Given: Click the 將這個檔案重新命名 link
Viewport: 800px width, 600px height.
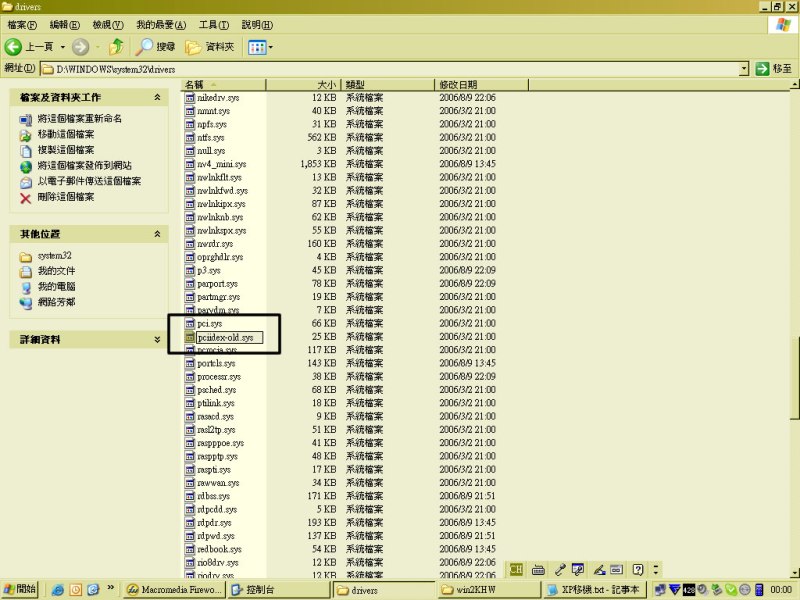Looking at the screenshot, I should pos(80,118).
